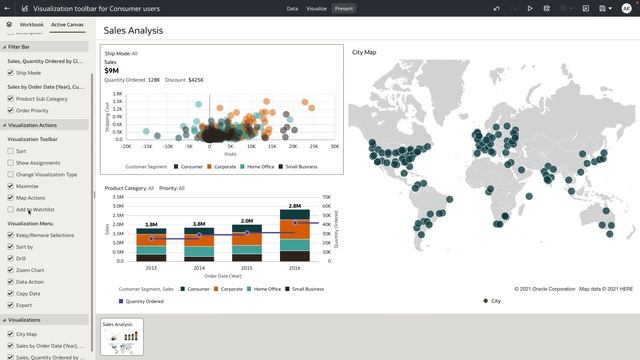Uncheck the Copy Data checkbox
This screenshot has width=640, height=360.
click(11, 293)
